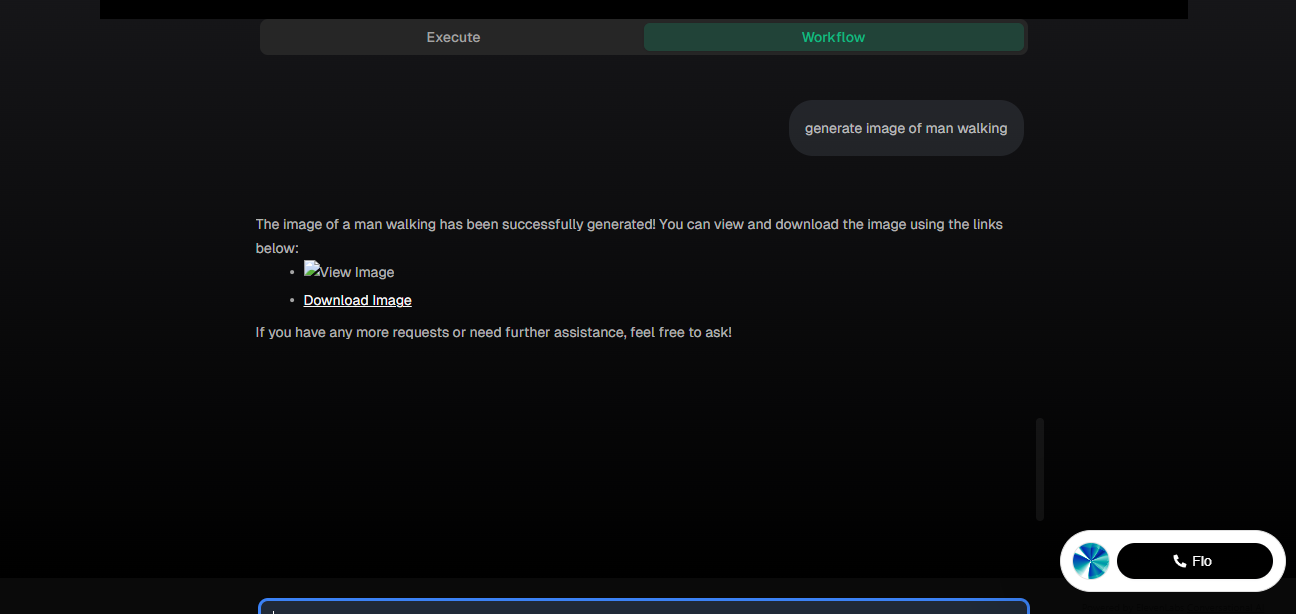Click the 'generate image of man walking' bubble
Viewport: 1296px width, 614px height.
coord(906,128)
